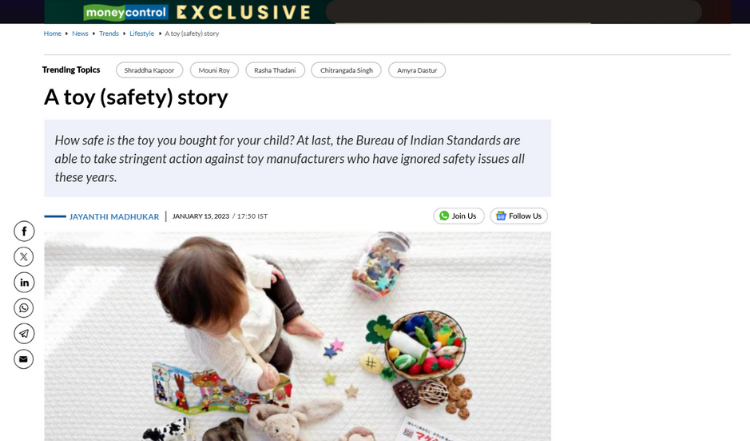Select Mouni Roy trending topic

[214, 70]
